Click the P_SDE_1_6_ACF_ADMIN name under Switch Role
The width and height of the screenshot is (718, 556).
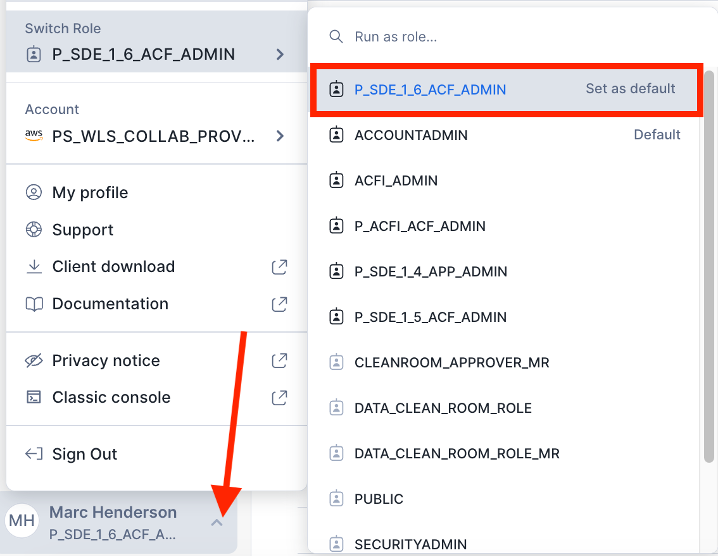click(143, 54)
